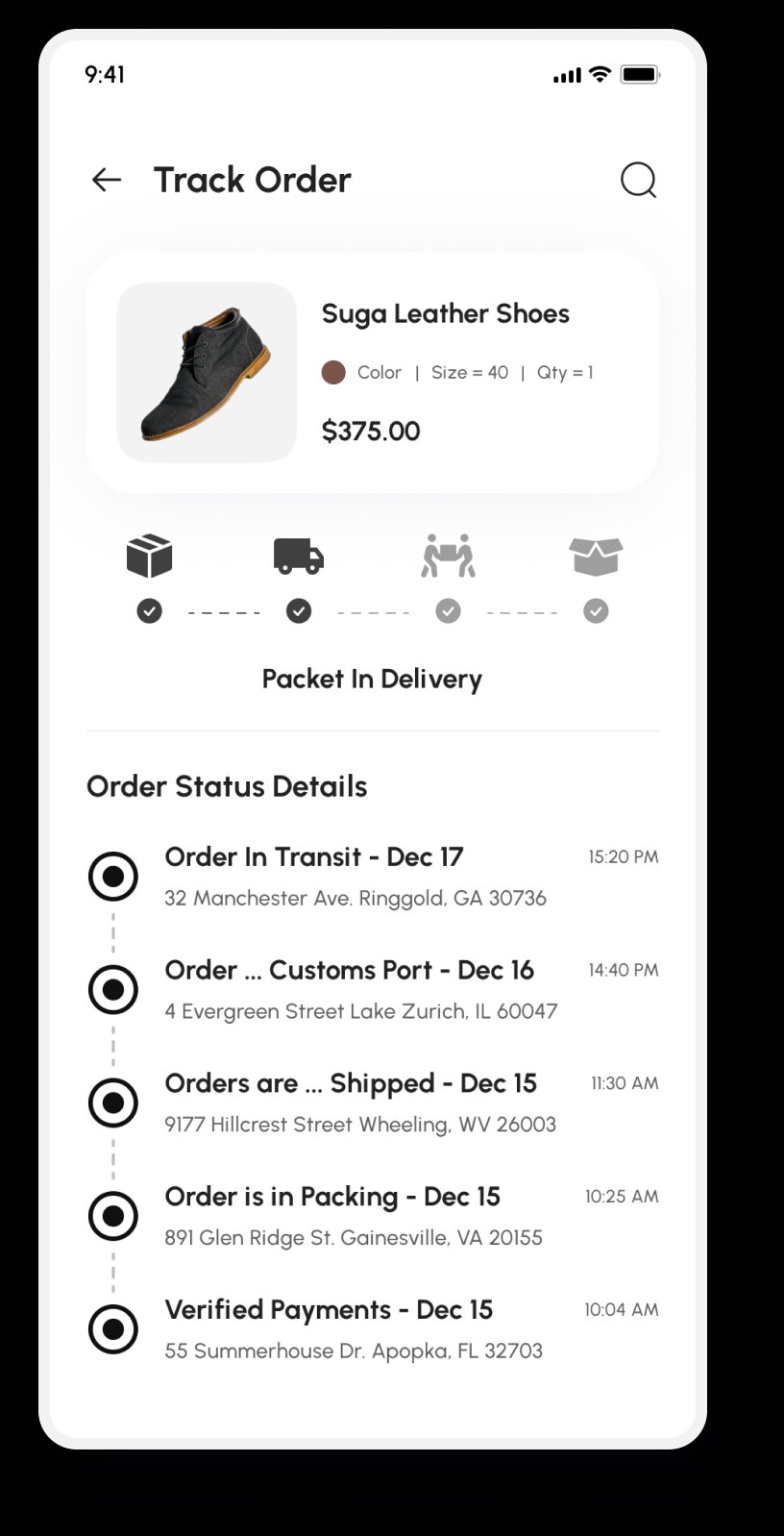
Task: Tap the Wi-Fi status icon
Action: tap(600, 75)
